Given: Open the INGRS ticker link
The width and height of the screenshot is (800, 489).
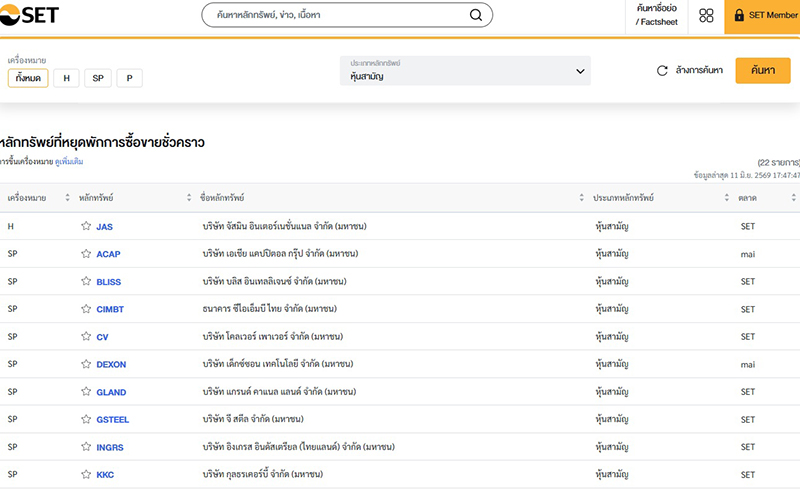Looking at the screenshot, I should 110,447.
